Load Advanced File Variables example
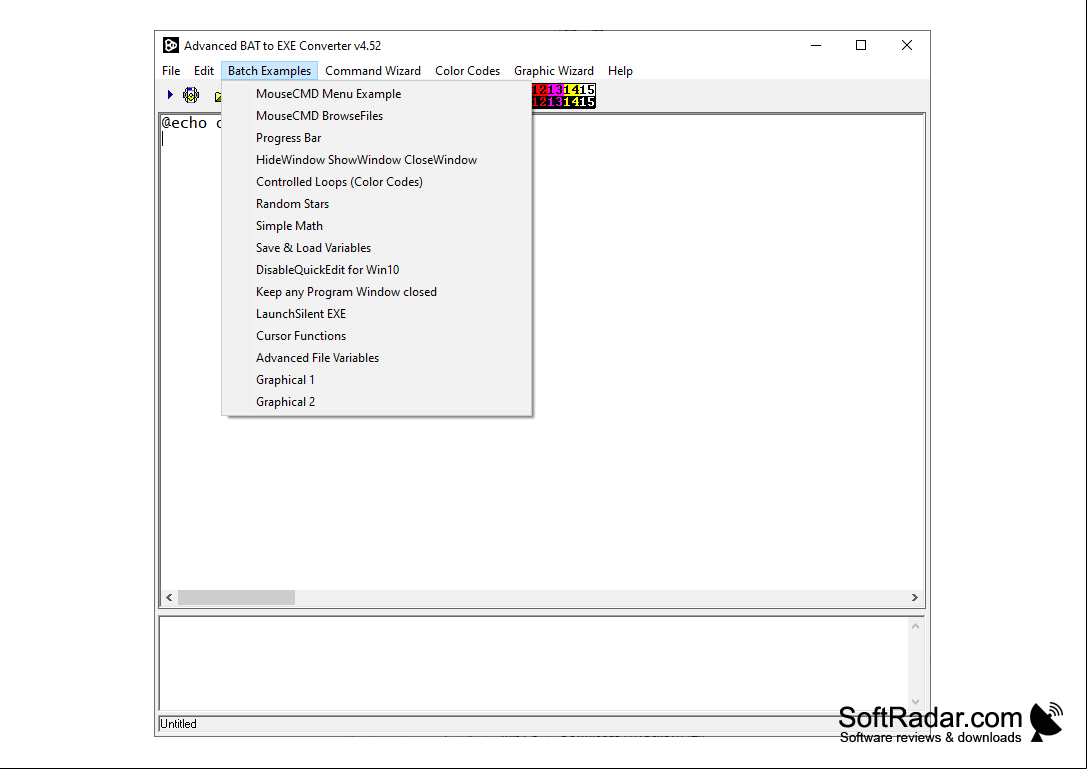 coord(377,358)
